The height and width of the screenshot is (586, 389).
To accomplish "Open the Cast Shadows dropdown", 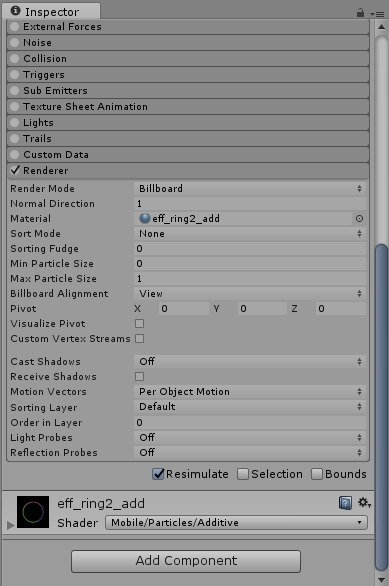I will coord(250,361).
